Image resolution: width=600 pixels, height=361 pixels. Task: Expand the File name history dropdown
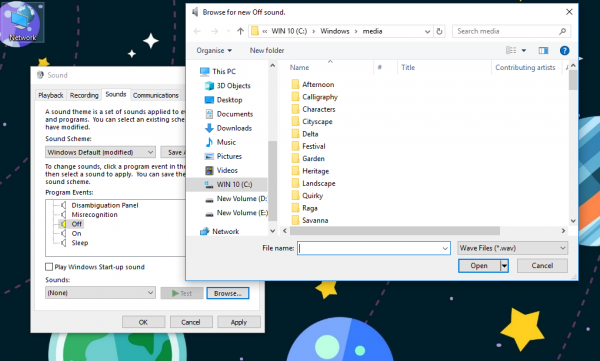point(445,248)
